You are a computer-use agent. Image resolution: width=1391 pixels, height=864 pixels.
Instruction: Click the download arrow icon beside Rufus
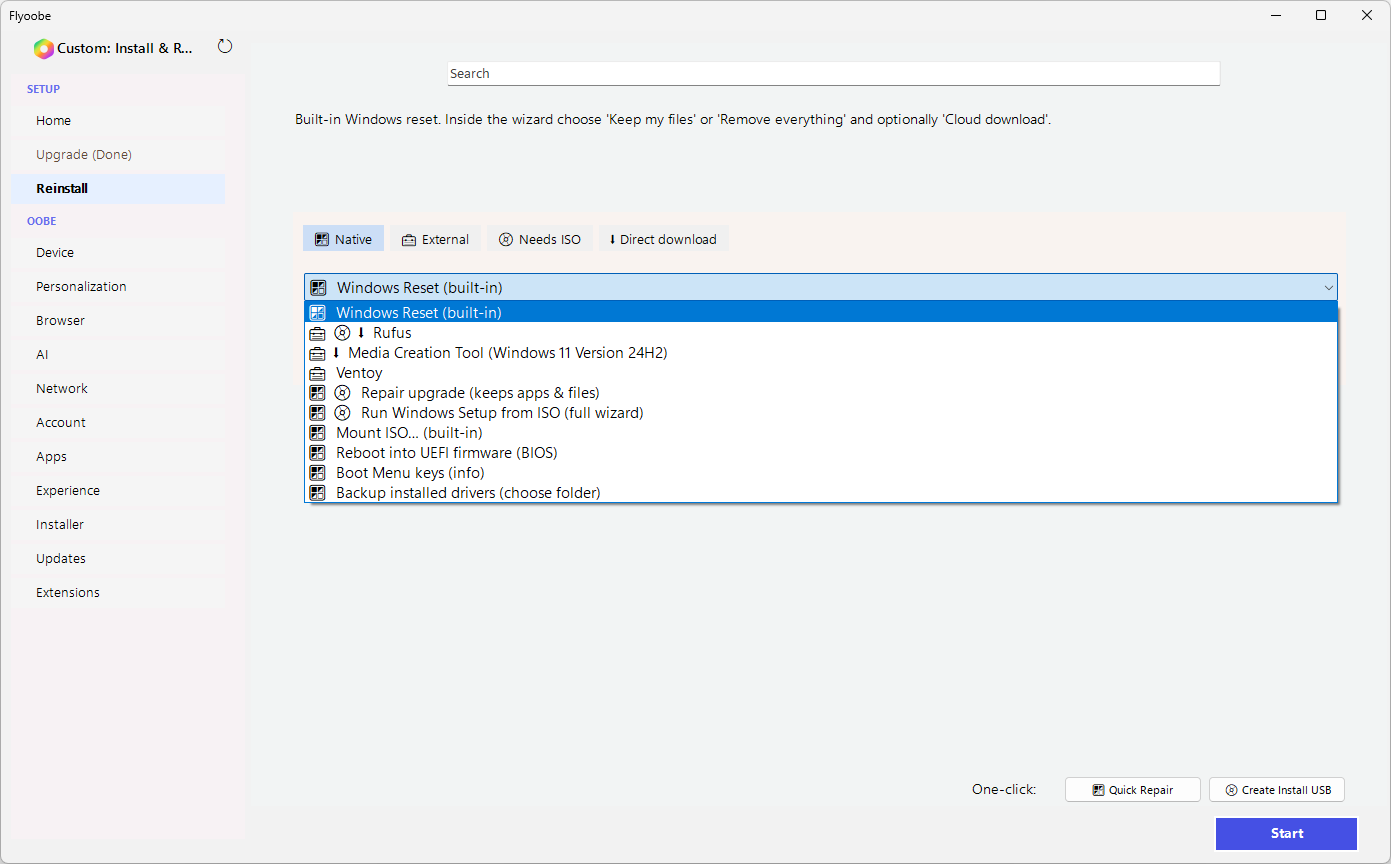(361, 333)
